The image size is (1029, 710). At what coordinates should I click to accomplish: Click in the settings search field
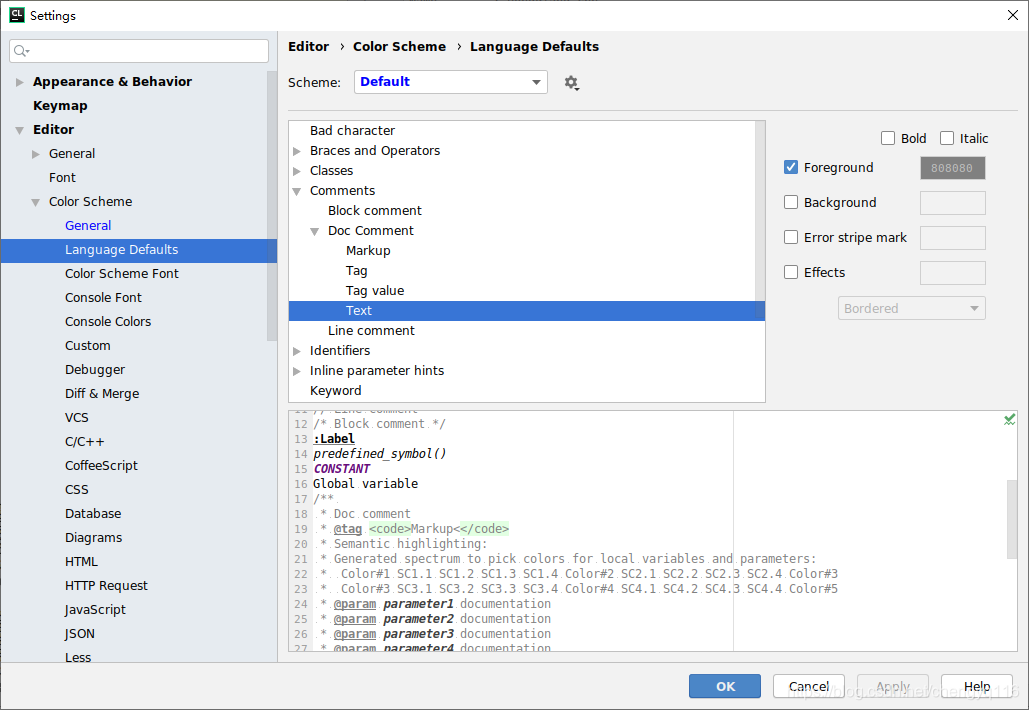tap(139, 51)
